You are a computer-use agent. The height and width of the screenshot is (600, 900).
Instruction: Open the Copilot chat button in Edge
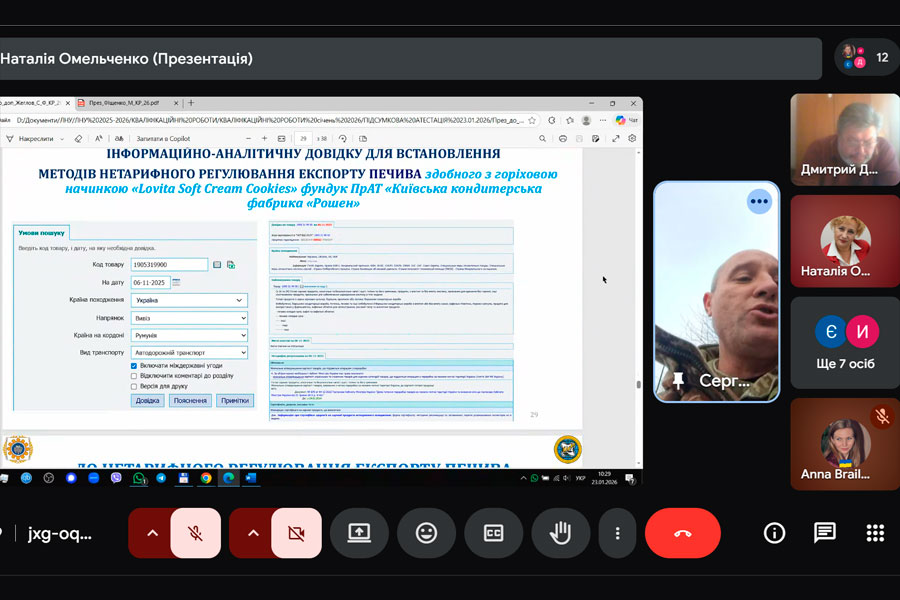tap(626, 121)
